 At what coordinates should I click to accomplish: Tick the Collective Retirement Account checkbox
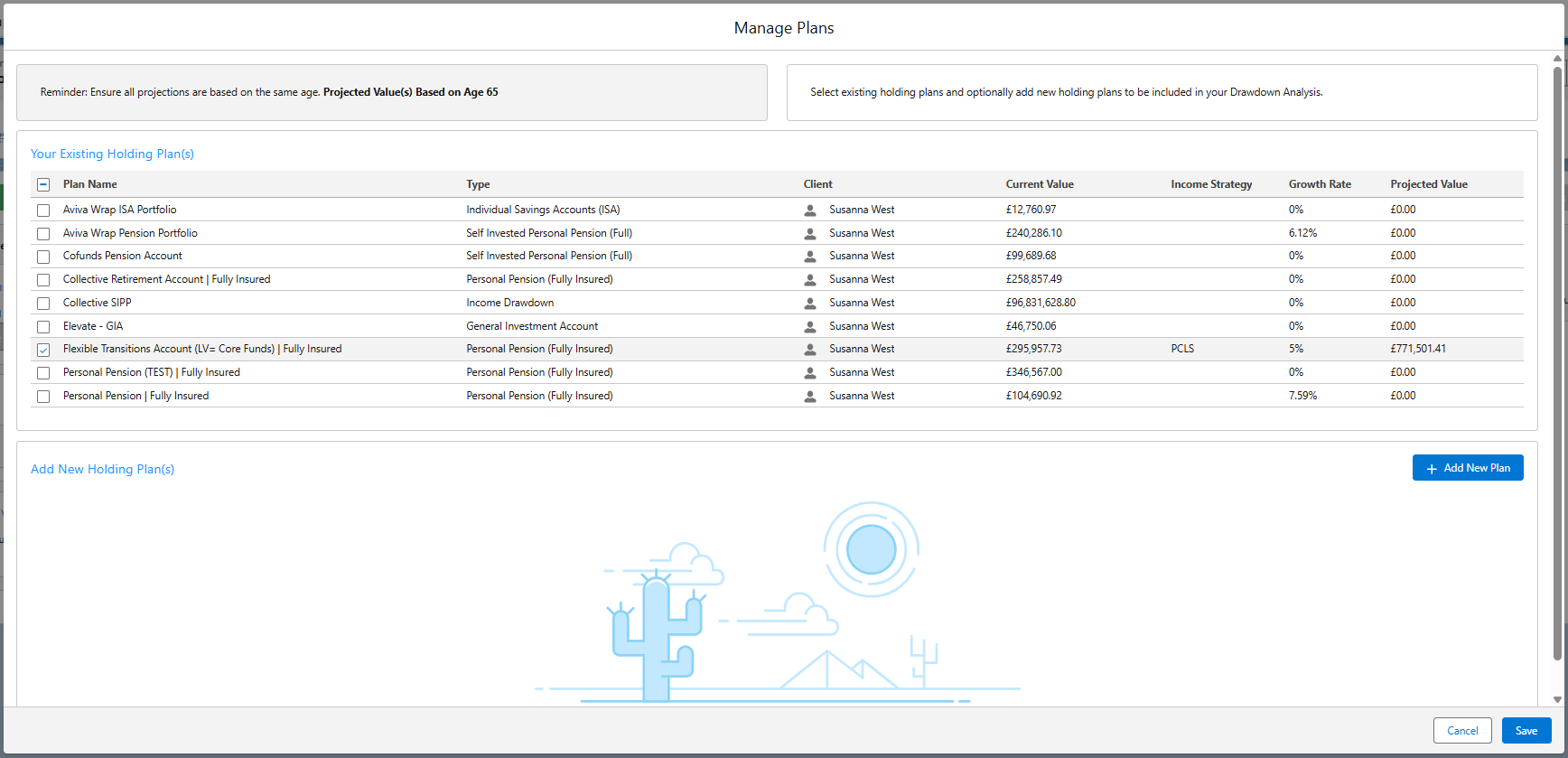click(43, 280)
